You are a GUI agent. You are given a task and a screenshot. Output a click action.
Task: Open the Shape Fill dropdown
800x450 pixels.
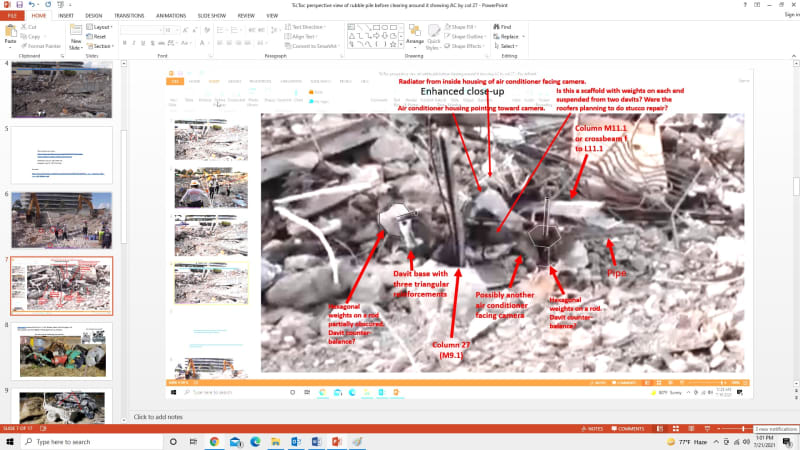click(460, 27)
